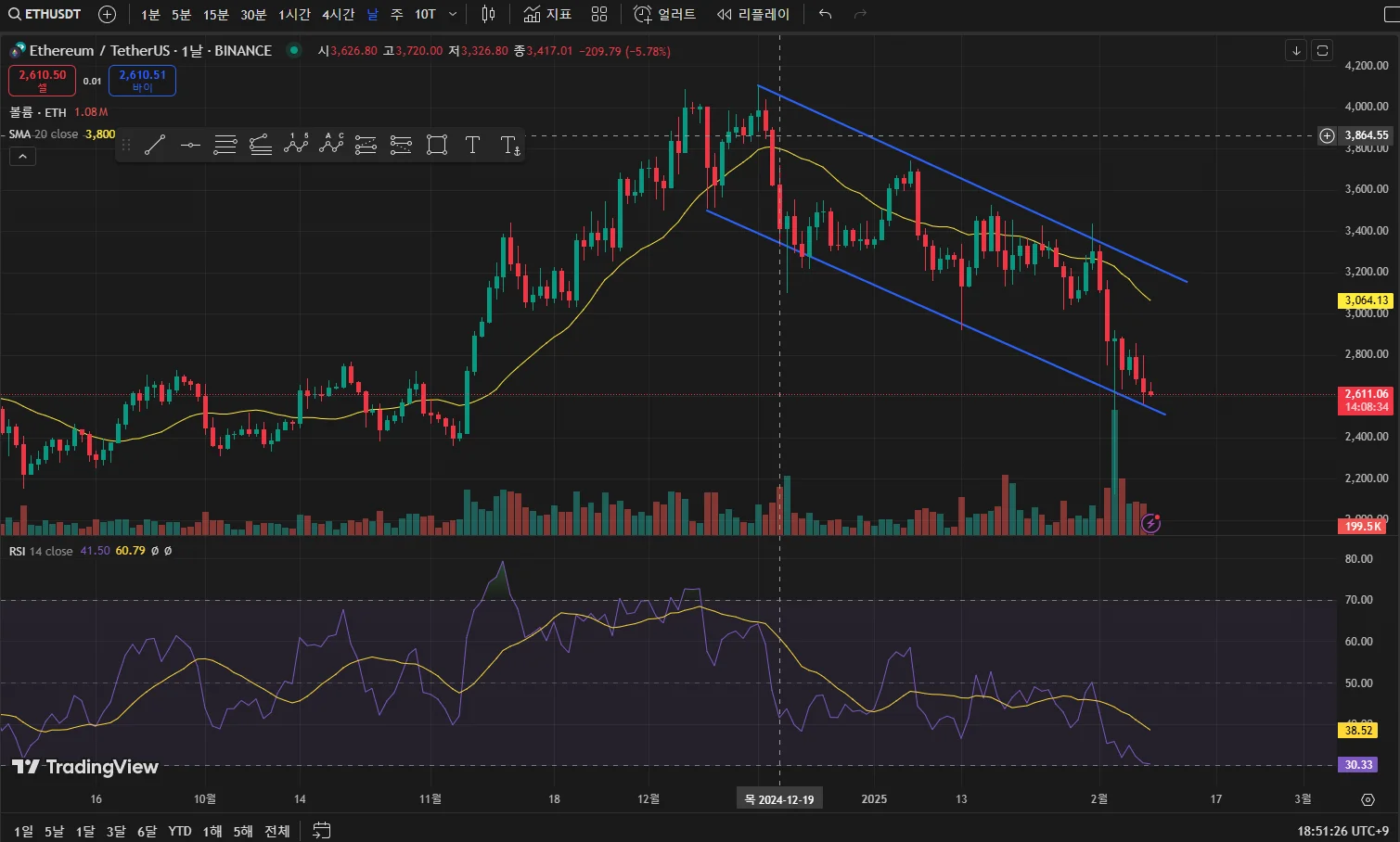Start bar replay with 리플레이

pos(752,14)
